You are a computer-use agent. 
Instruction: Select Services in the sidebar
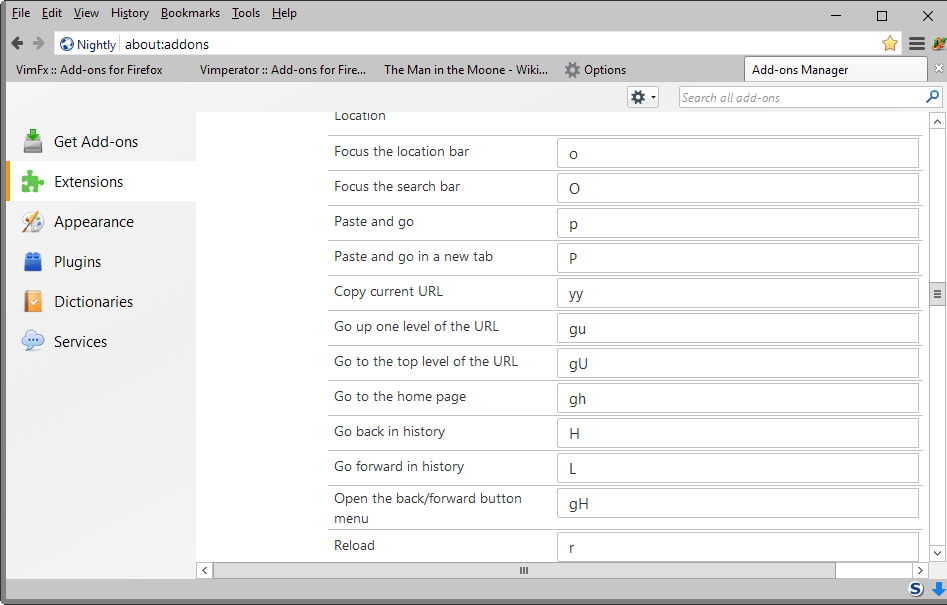point(101,341)
